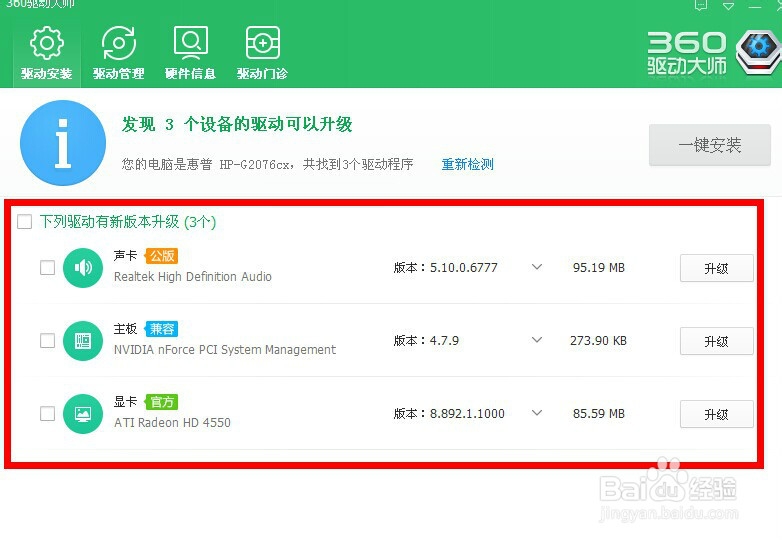Click the 下列驱动有新版本升级 (3个) label

[x=128, y=221]
